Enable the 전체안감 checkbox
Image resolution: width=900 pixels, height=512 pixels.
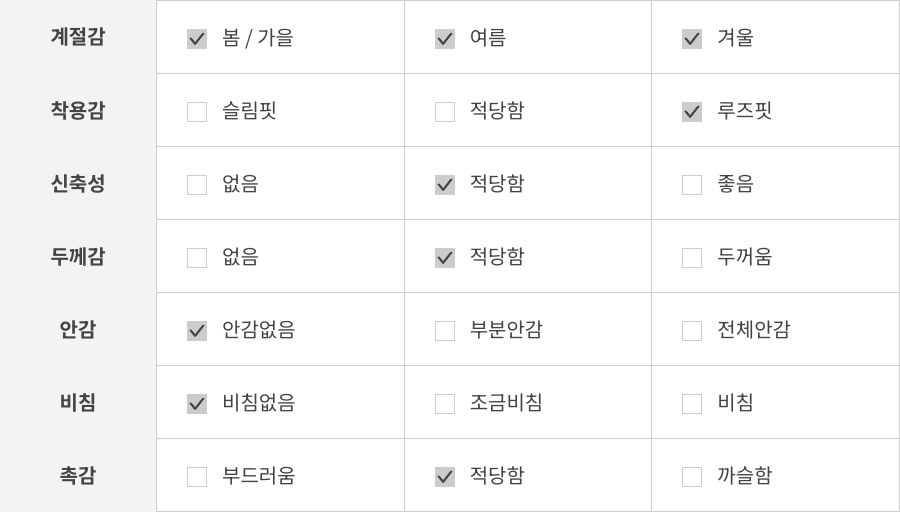pyautogui.click(x=692, y=331)
